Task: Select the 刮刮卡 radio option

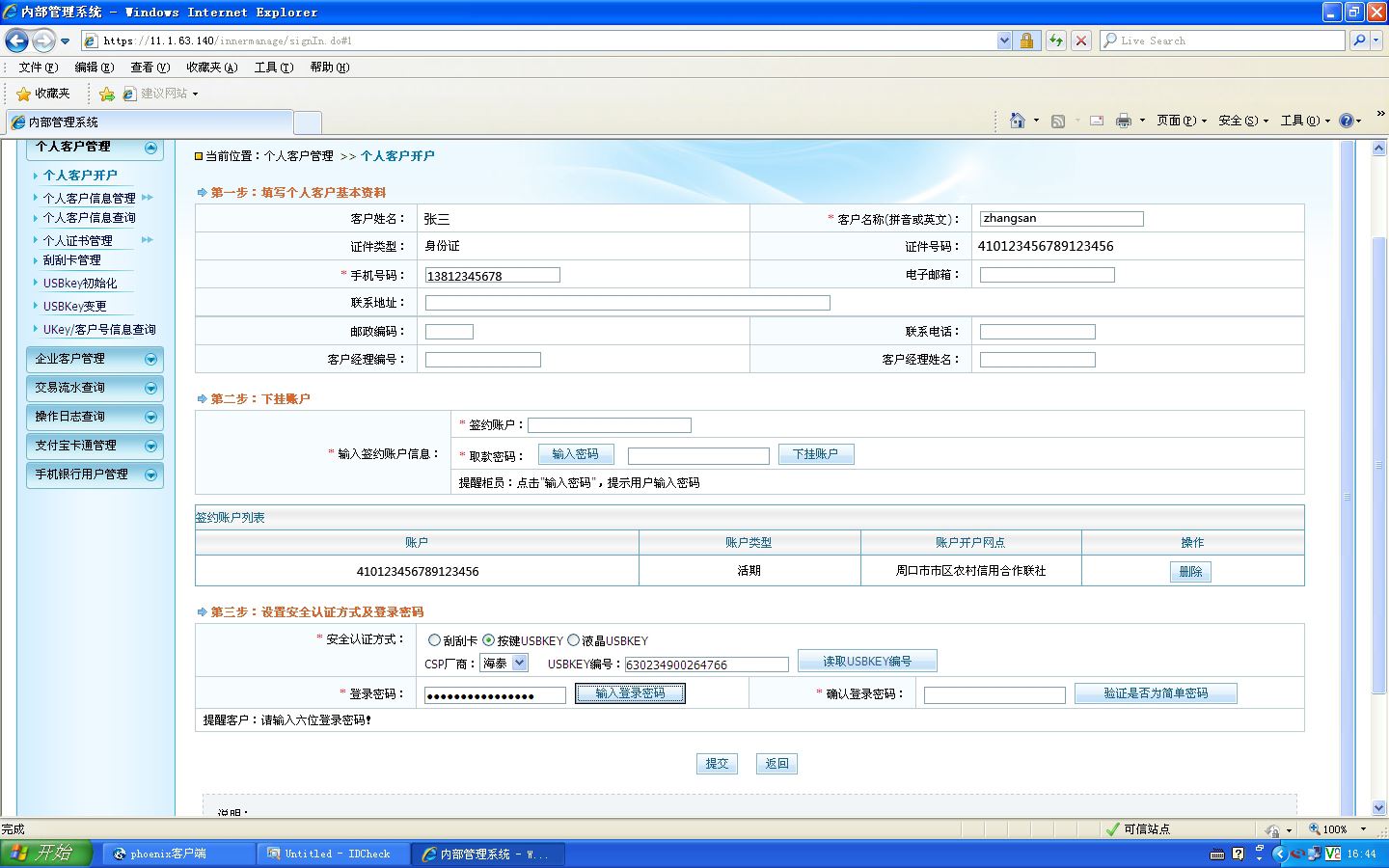Action: (x=434, y=640)
